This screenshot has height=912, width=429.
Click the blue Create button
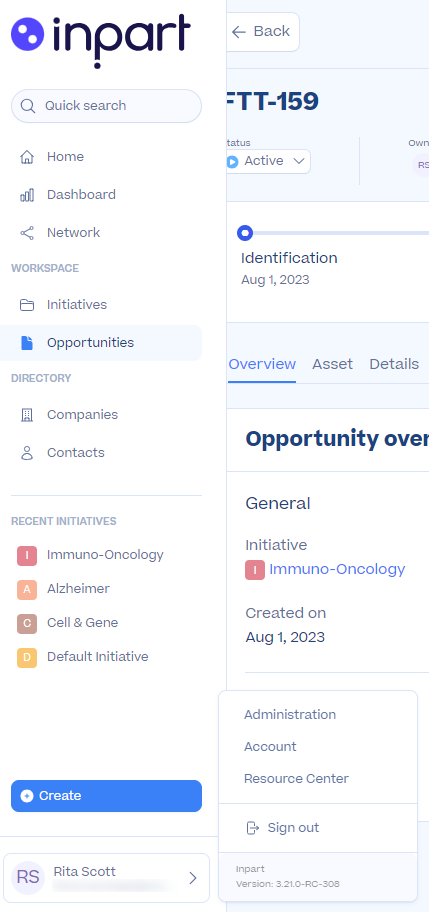106,796
